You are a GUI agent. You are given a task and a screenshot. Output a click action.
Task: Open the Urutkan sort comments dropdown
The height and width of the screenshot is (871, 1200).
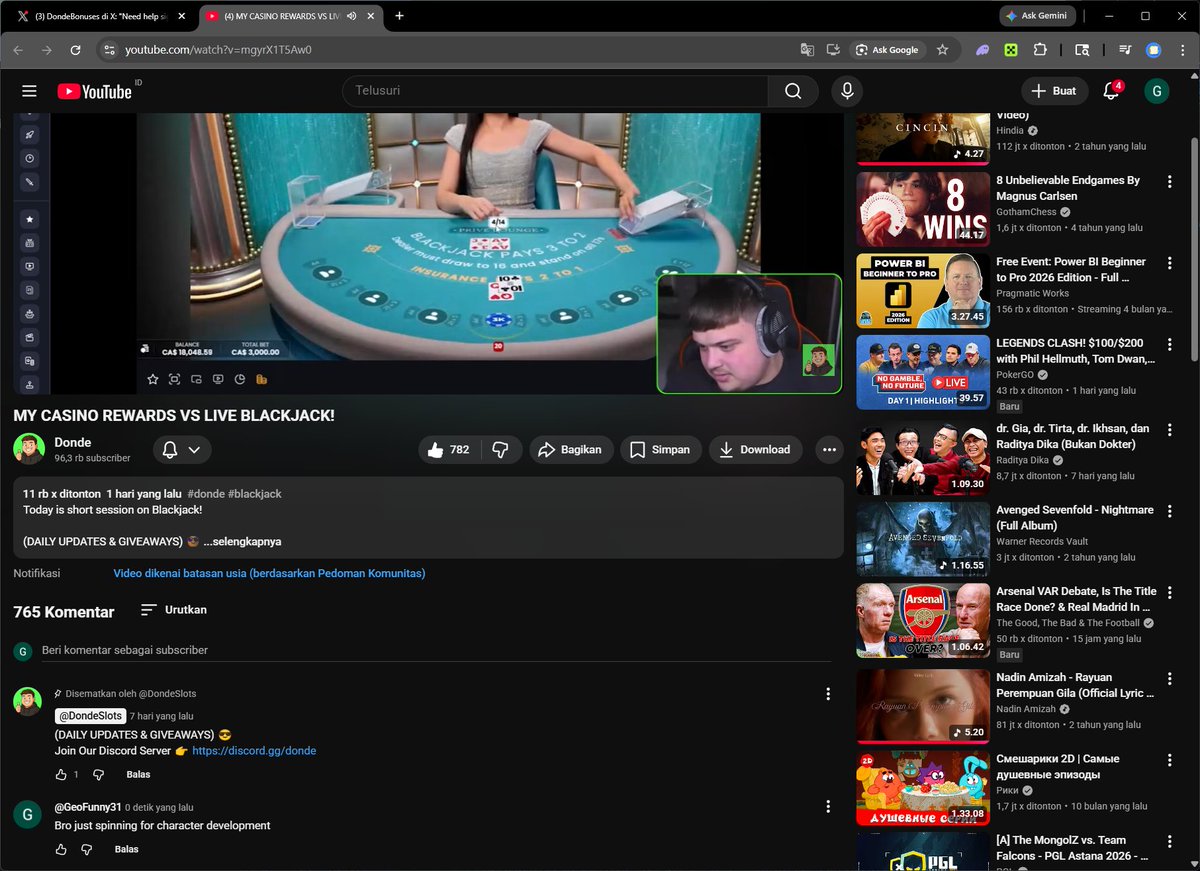174,610
